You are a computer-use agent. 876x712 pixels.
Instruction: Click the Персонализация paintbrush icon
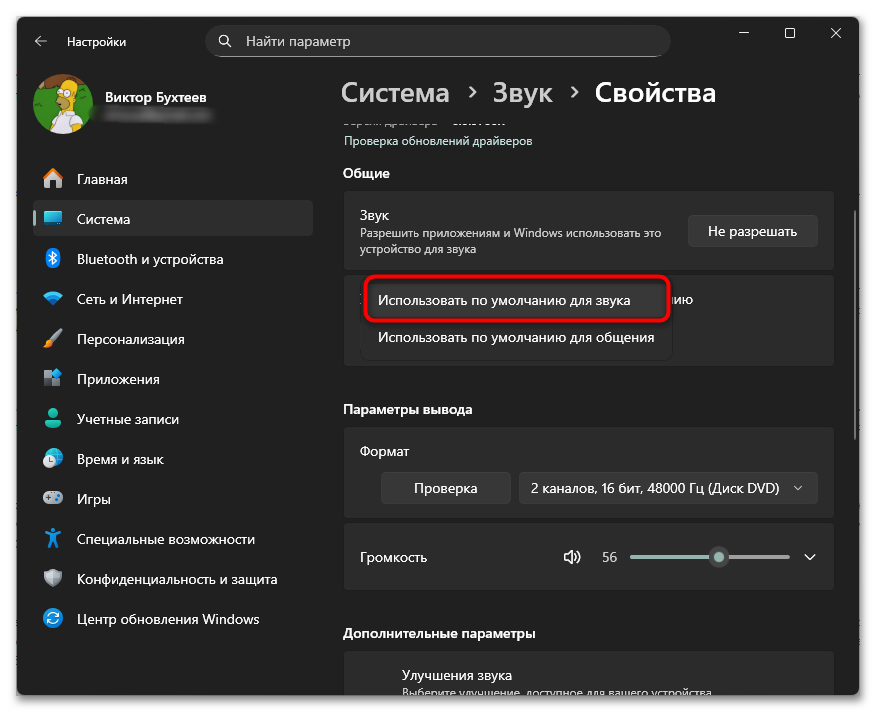[x=54, y=339]
